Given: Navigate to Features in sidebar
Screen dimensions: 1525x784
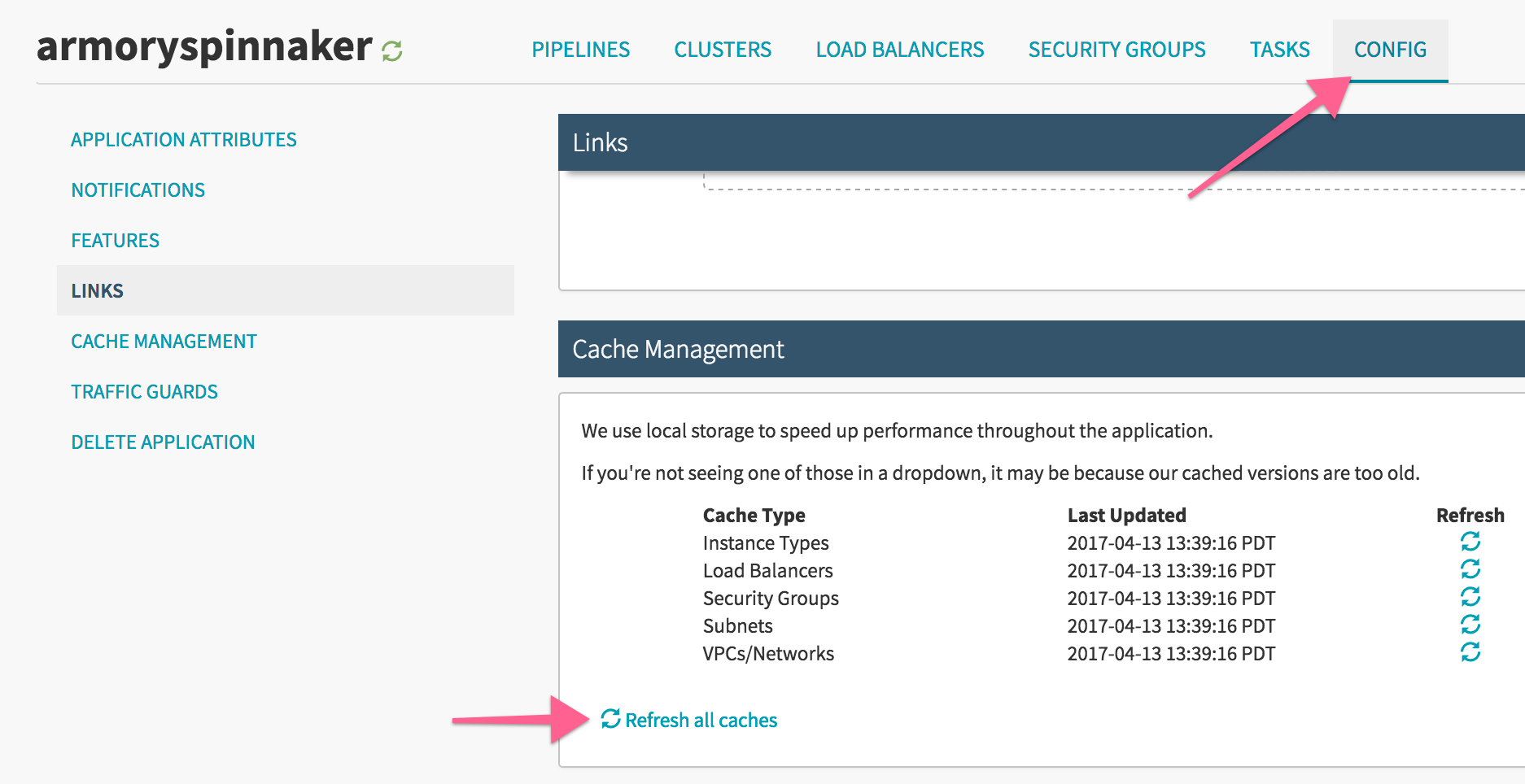Looking at the screenshot, I should tap(116, 241).
